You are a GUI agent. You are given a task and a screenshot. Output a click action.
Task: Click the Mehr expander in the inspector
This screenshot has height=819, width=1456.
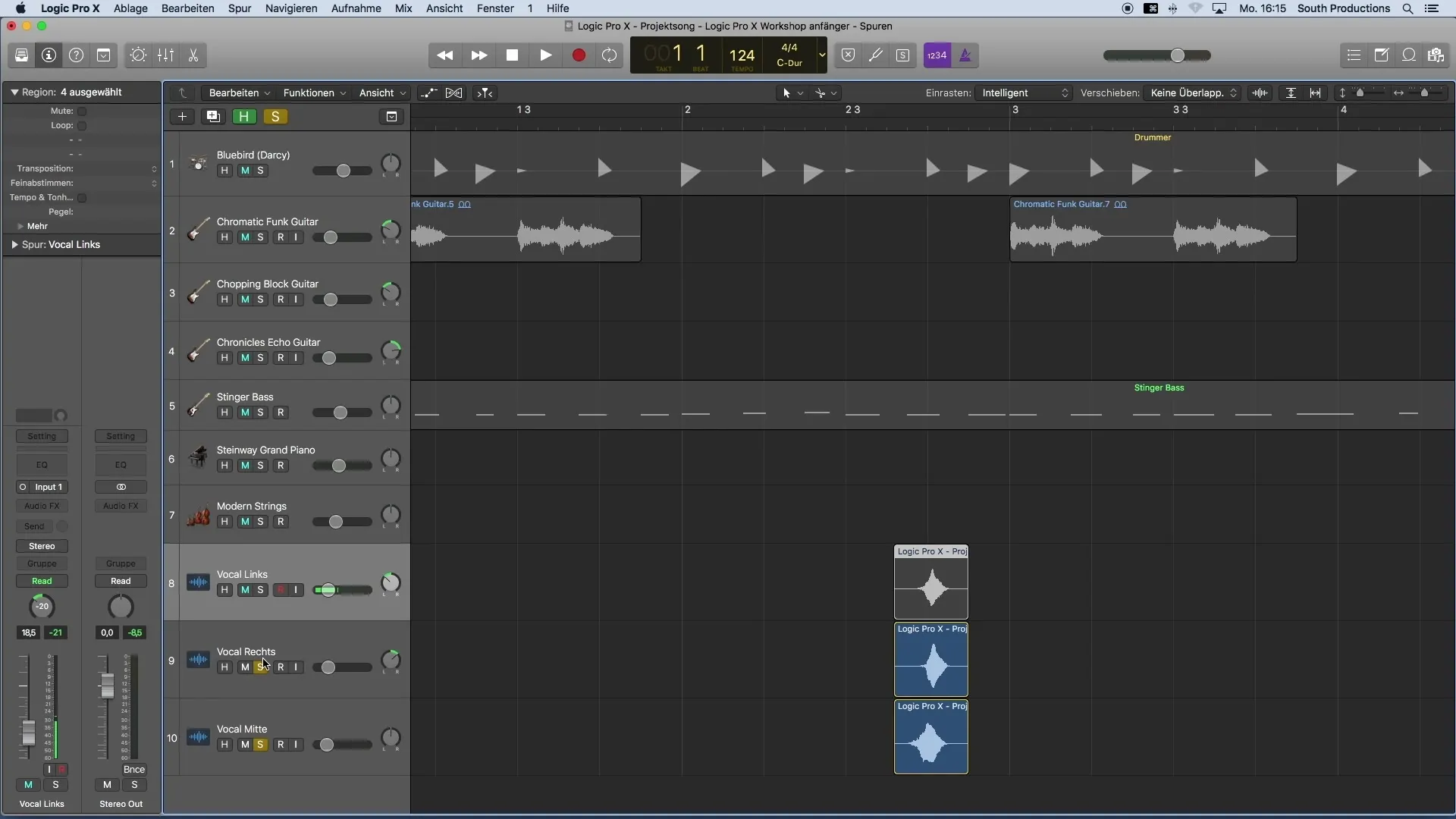point(21,225)
